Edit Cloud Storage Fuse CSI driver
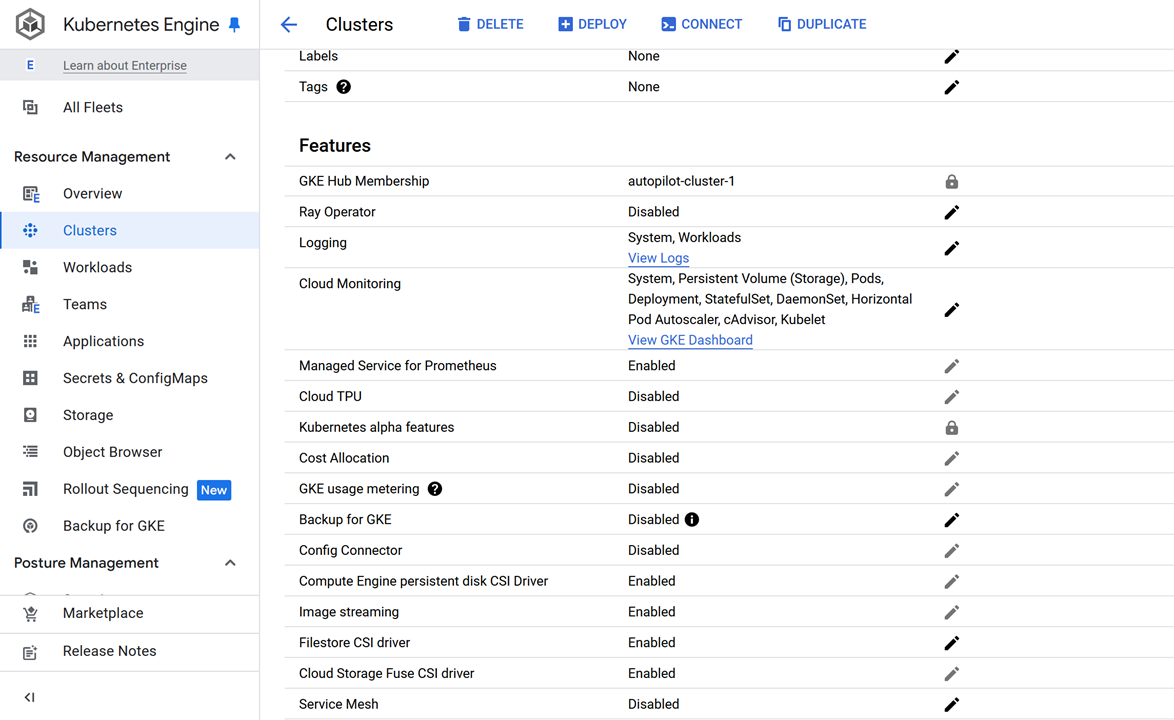This screenshot has width=1174, height=720. tap(952, 674)
